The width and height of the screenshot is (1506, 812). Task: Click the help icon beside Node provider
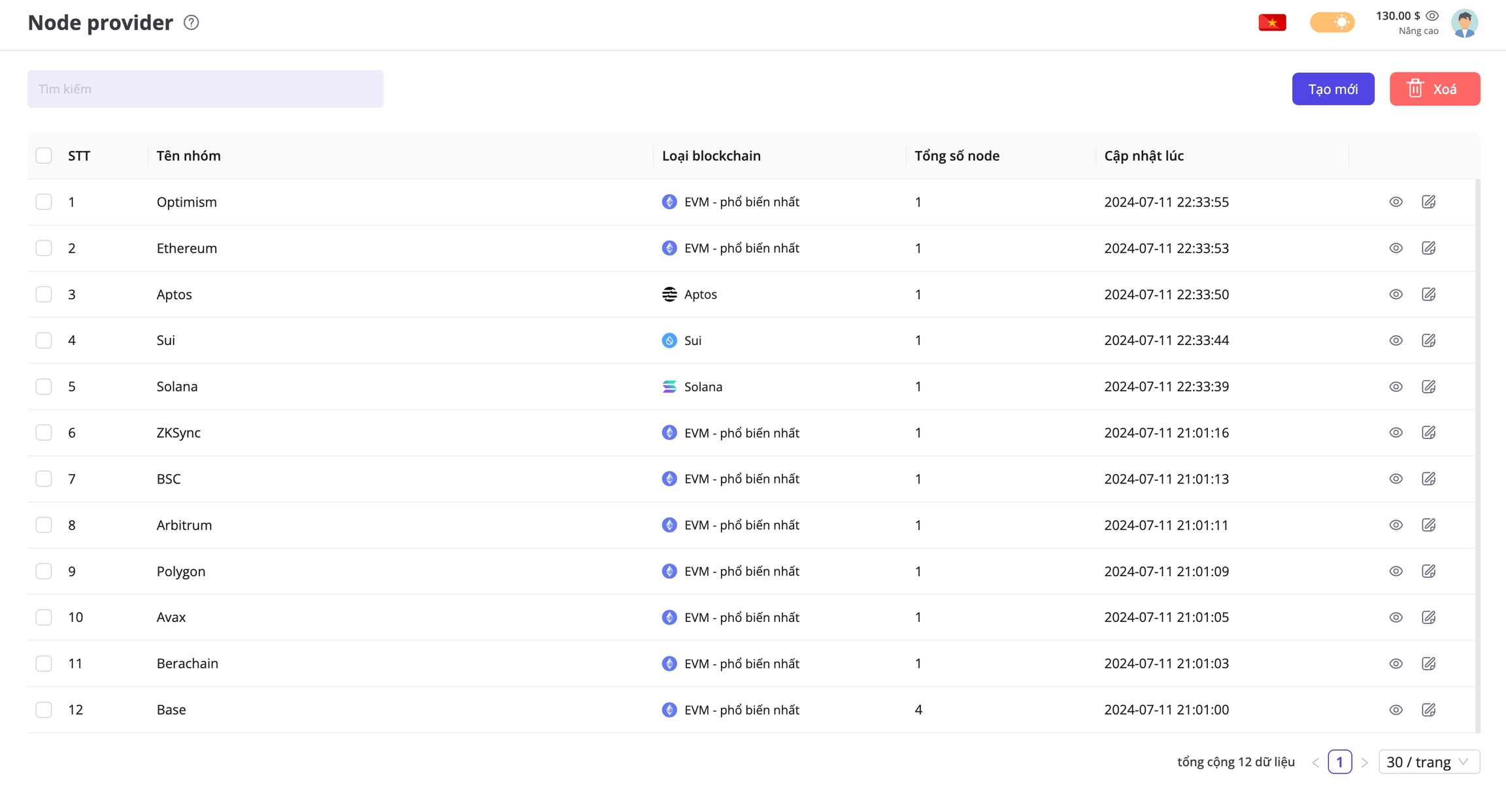(x=191, y=23)
